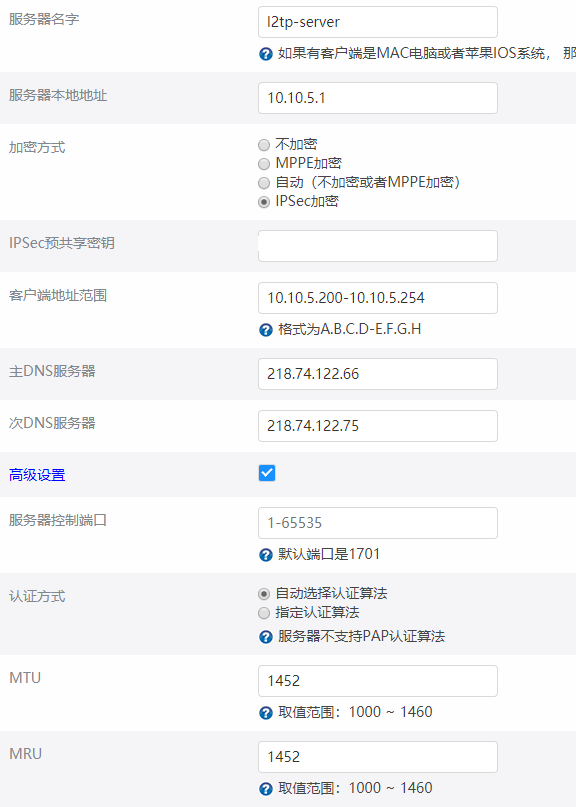This screenshot has width=576, height=807.
Task: Focus the IPSec预共享密钥 input field
Action: click(378, 246)
